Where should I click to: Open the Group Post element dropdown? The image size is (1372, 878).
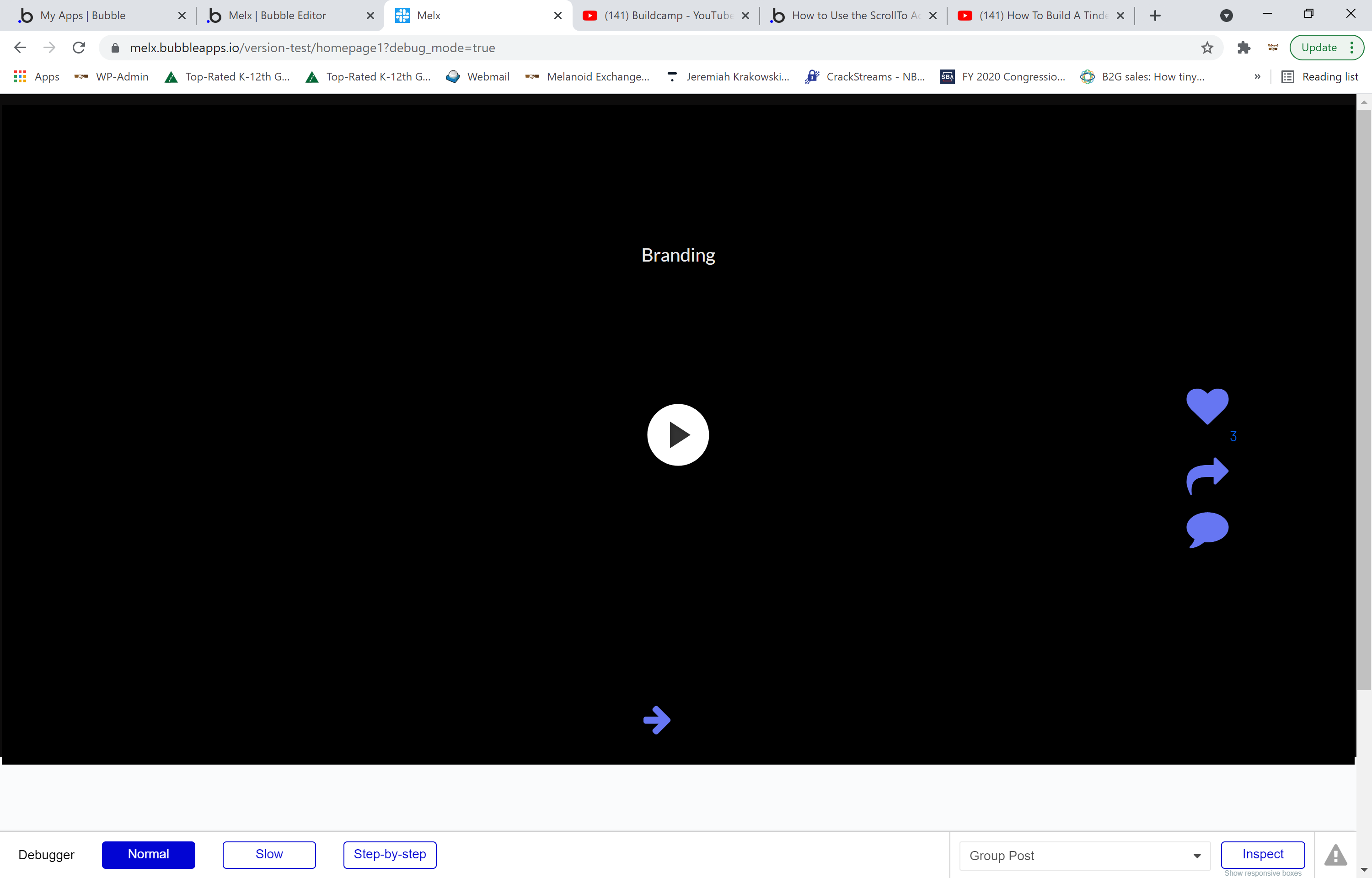(x=1085, y=855)
